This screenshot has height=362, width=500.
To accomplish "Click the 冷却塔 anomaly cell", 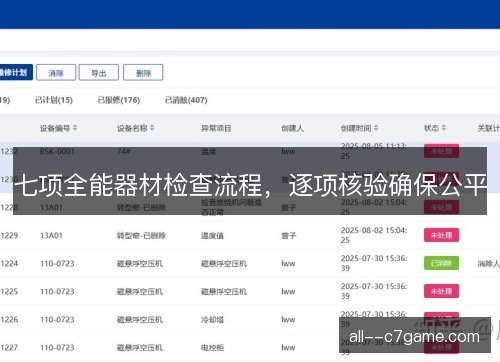I will click(x=212, y=320).
